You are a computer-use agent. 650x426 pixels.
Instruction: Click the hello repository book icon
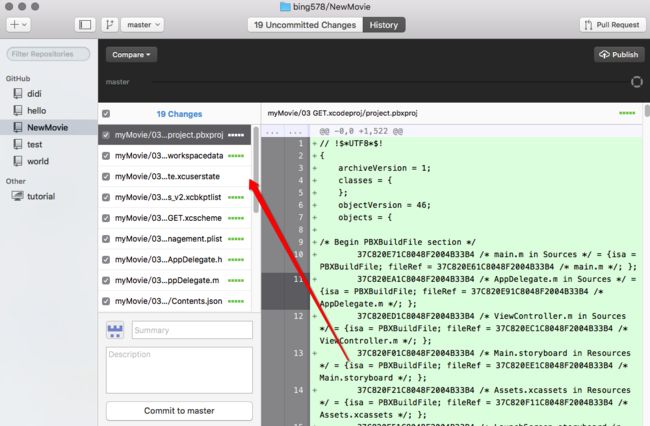point(17,111)
